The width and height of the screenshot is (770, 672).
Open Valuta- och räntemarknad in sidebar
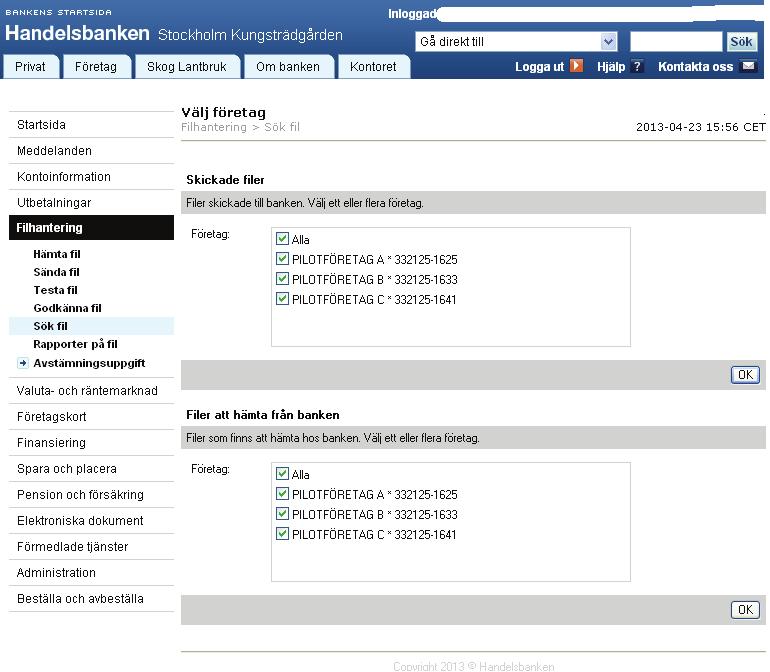[x=91, y=391]
